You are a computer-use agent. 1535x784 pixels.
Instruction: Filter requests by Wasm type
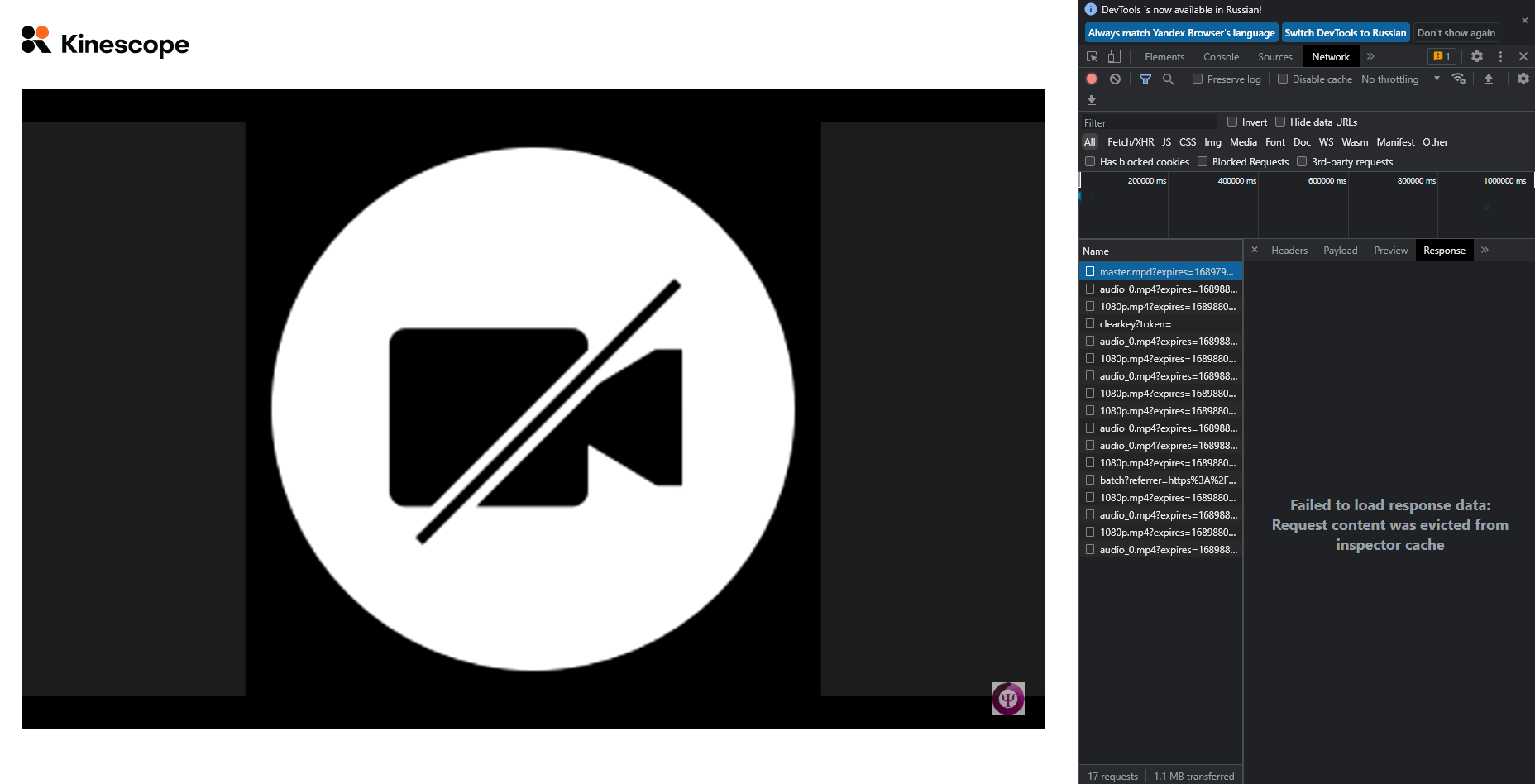(1355, 141)
